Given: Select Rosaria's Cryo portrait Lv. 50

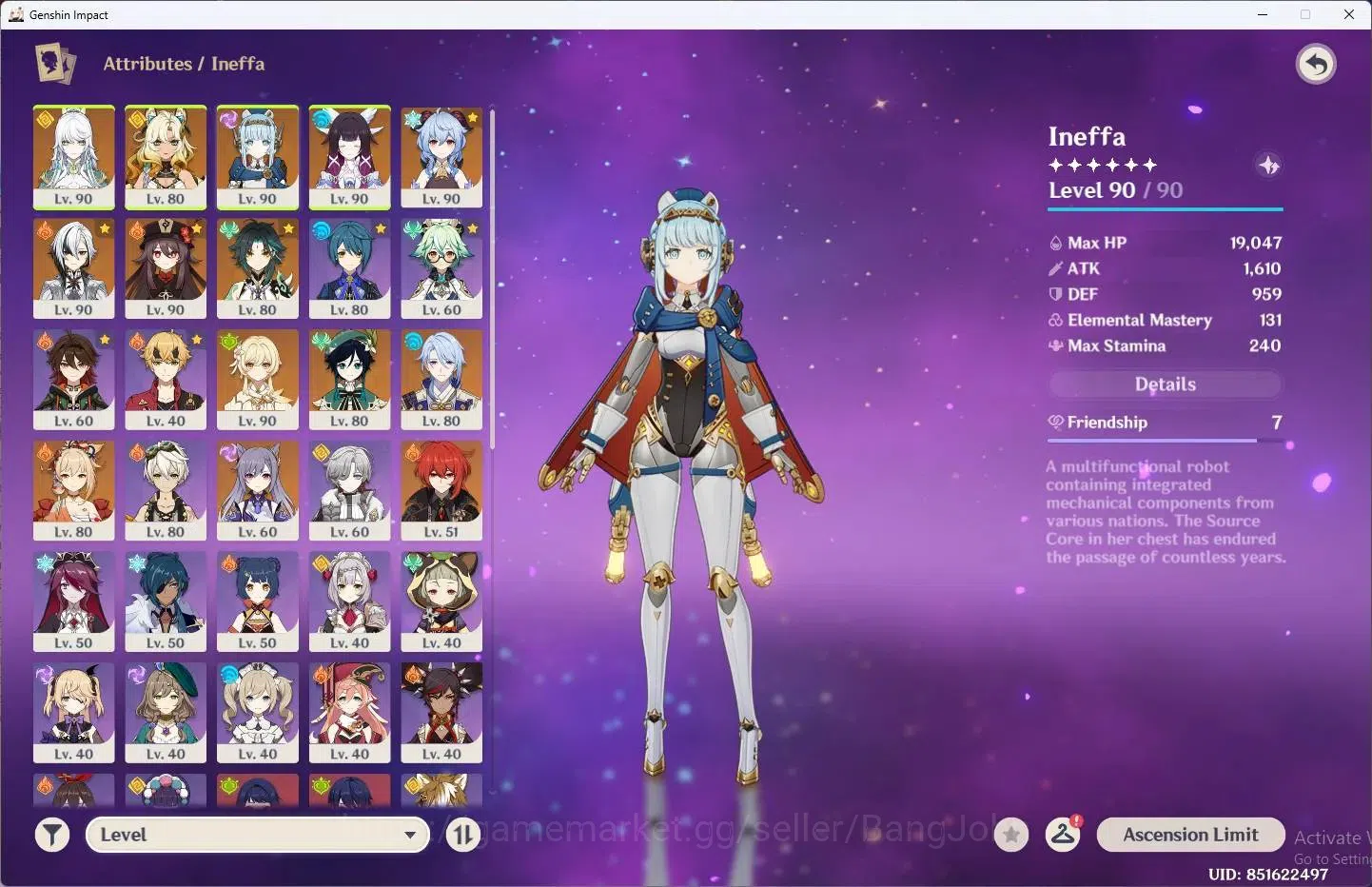Looking at the screenshot, I should pyautogui.click(x=73, y=601).
